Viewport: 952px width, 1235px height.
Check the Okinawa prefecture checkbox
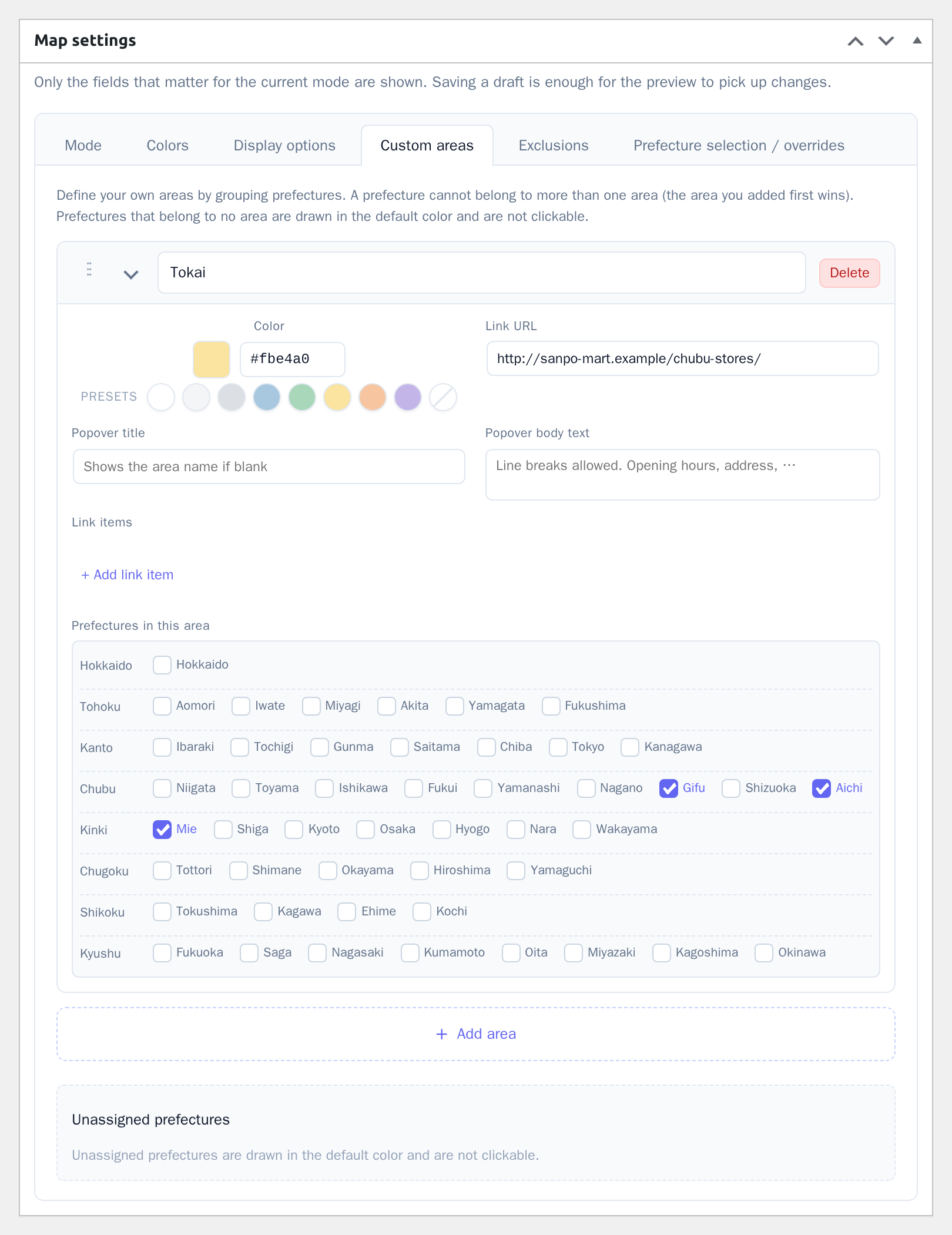764,953
